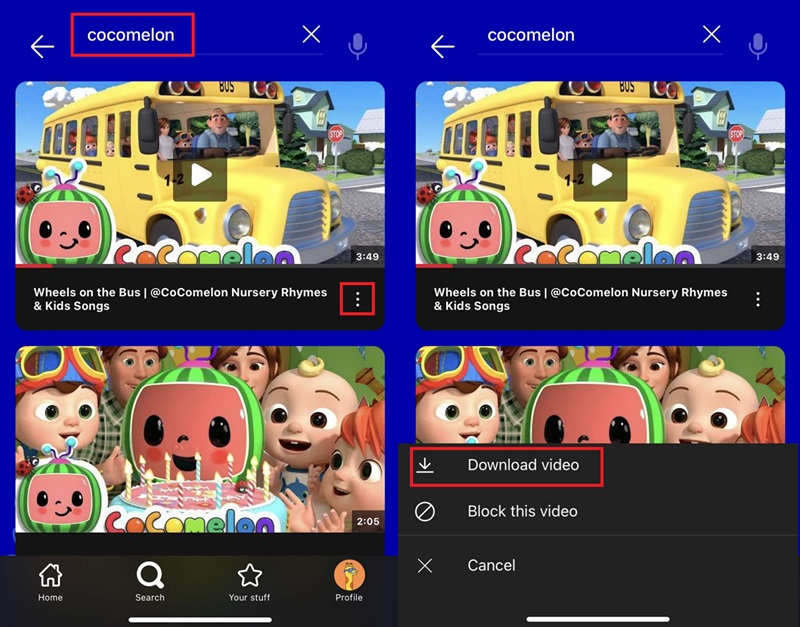
Task: Open the Profile tab
Action: 349,581
